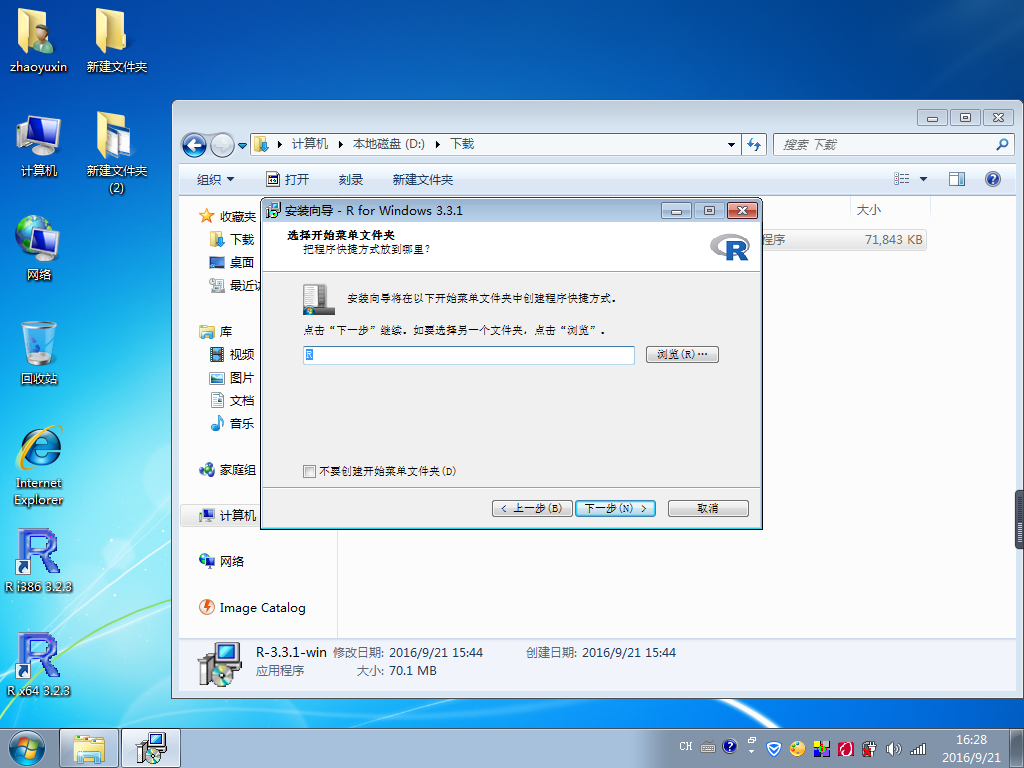The height and width of the screenshot is (768, 1024).
Task: Click address bar refresh button
Action: coord(754,145)
